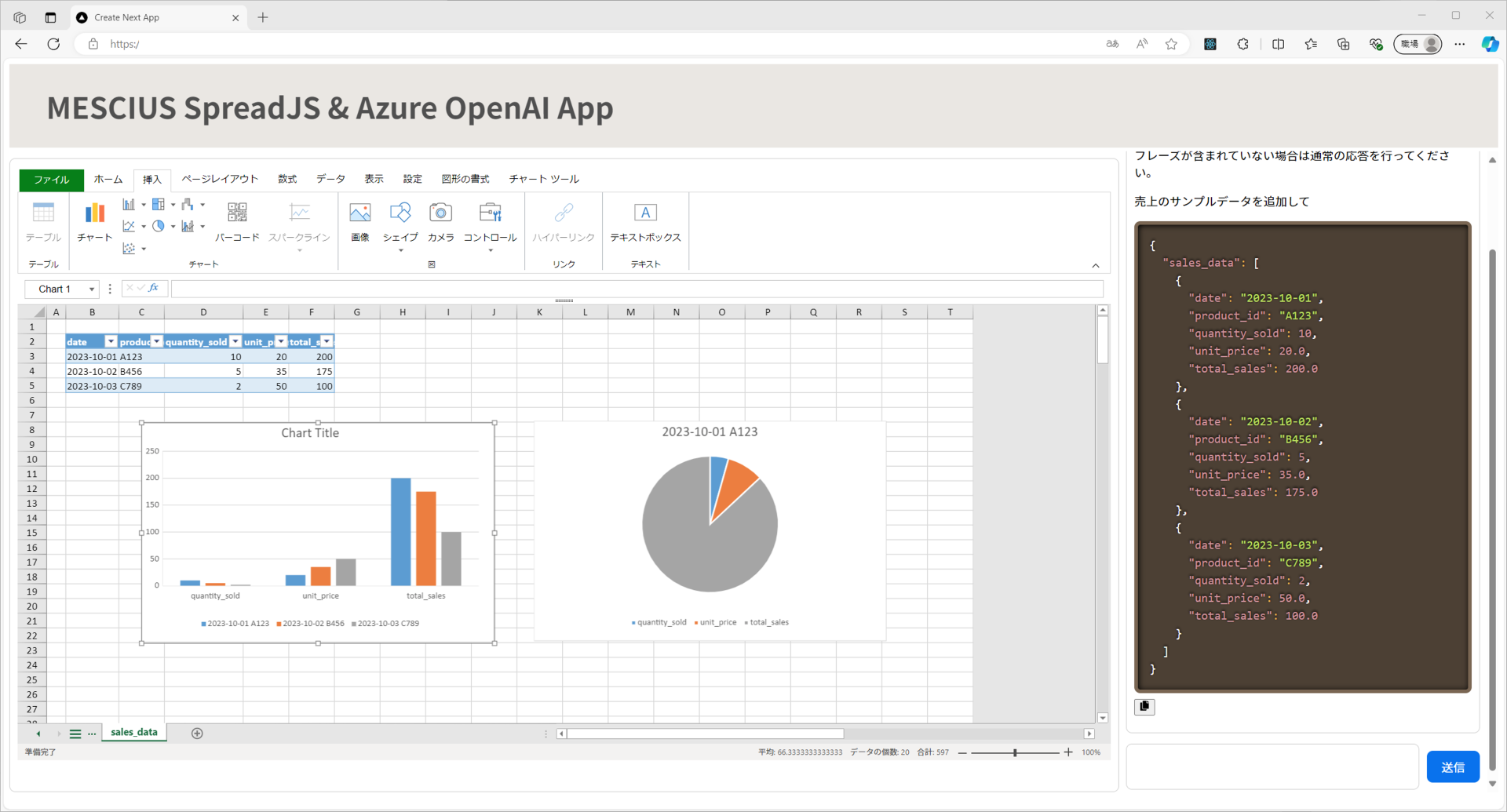The image size is (1507, 812).
Task: Add page to favorites star icon
Action: point(1171,44)
